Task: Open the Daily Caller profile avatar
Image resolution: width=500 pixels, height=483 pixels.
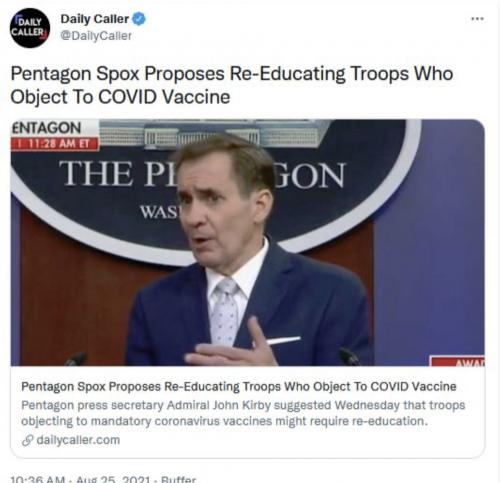Action: (x=30, y=28)
